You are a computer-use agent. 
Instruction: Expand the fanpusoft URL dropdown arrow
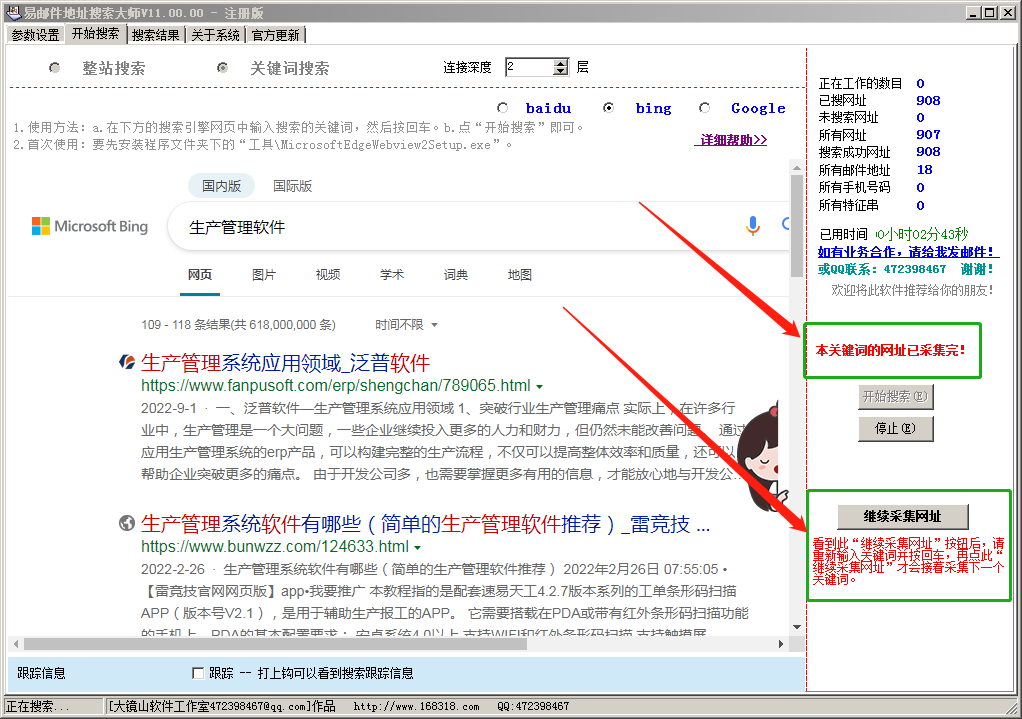[540, 387]
